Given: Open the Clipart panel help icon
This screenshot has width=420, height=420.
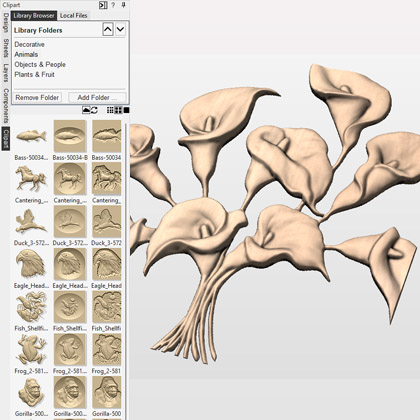Looking at the screenshot, I should point(113,5).
